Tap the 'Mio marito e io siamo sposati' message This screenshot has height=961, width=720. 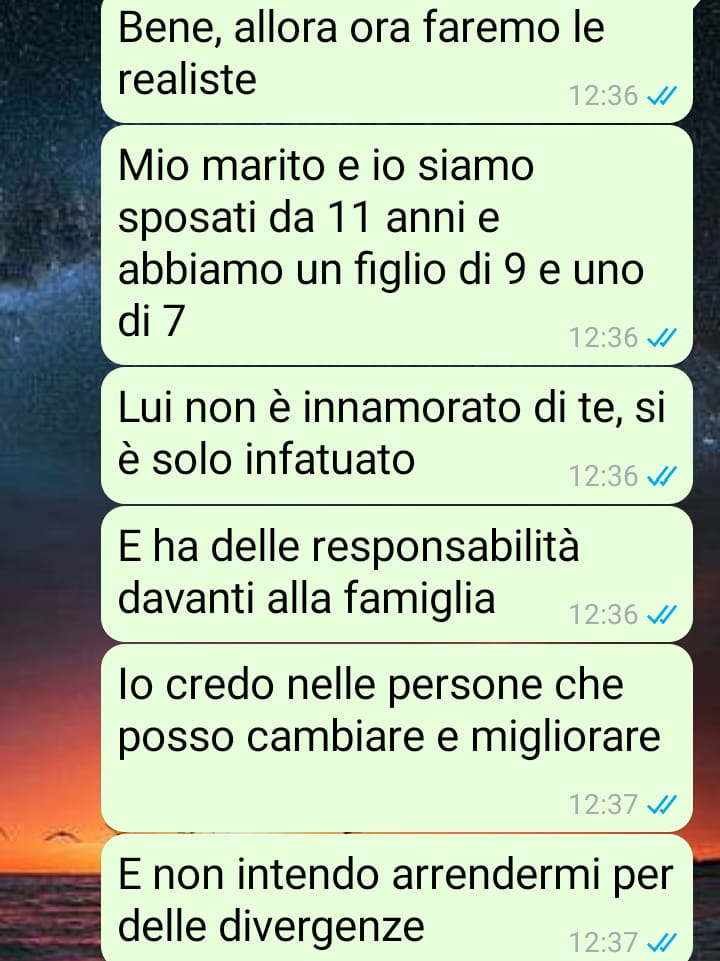(x=396, y=245)
